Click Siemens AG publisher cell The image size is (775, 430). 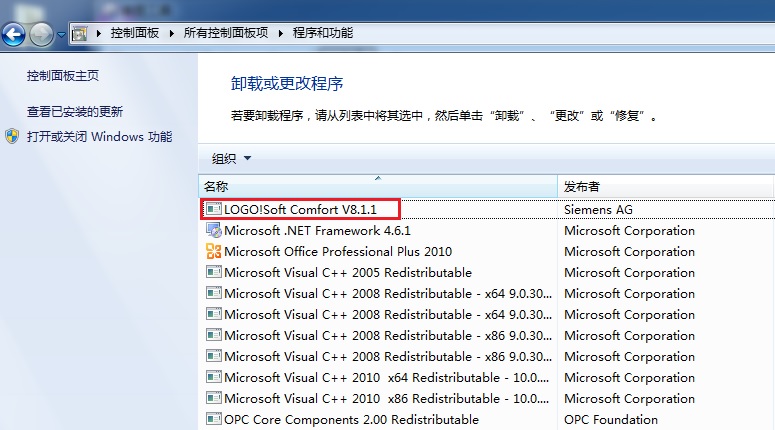[x=598, y=210]
